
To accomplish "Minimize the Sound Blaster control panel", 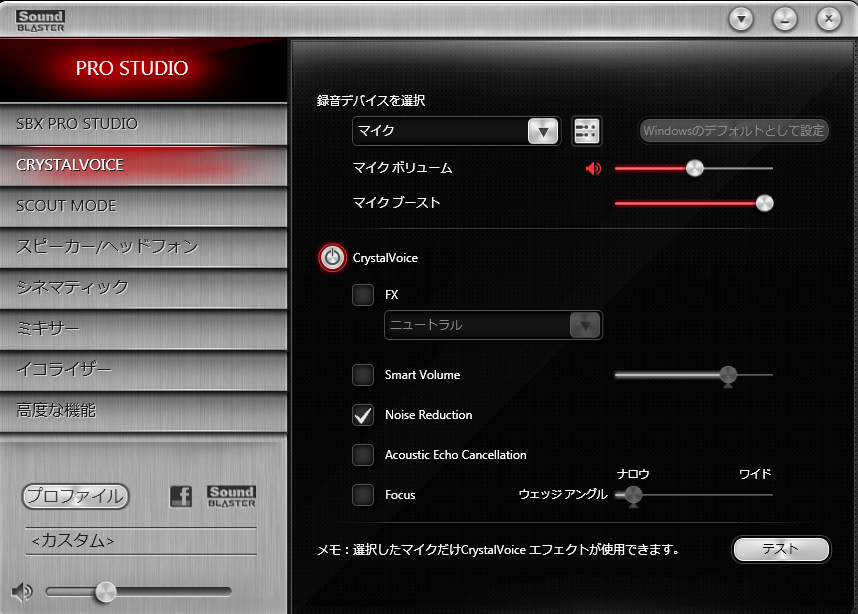I will (785, 20).
